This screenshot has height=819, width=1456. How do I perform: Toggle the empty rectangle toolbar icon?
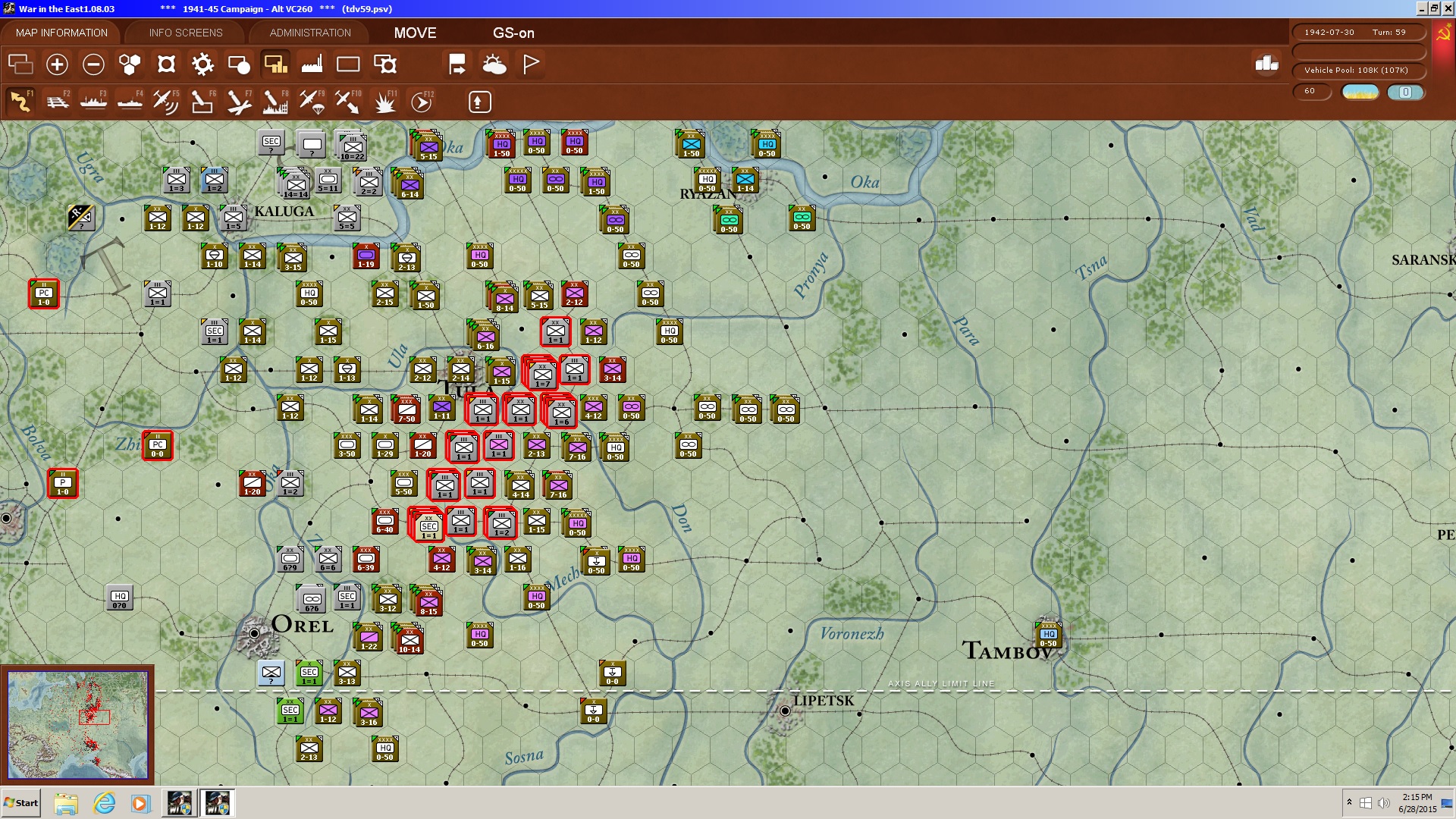point(348,64)
